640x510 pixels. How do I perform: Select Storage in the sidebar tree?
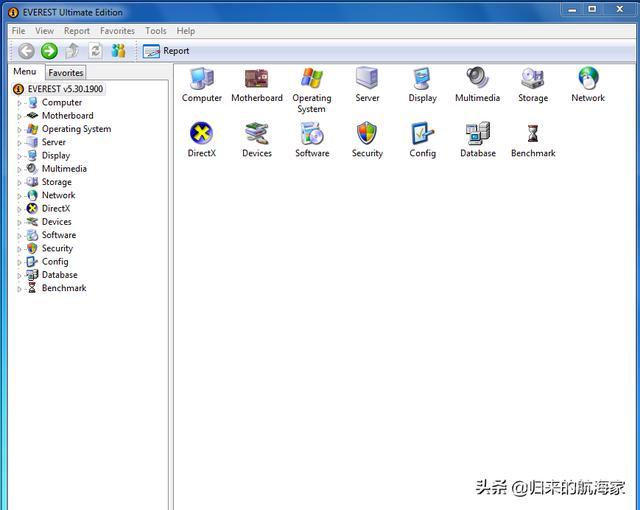56,182
